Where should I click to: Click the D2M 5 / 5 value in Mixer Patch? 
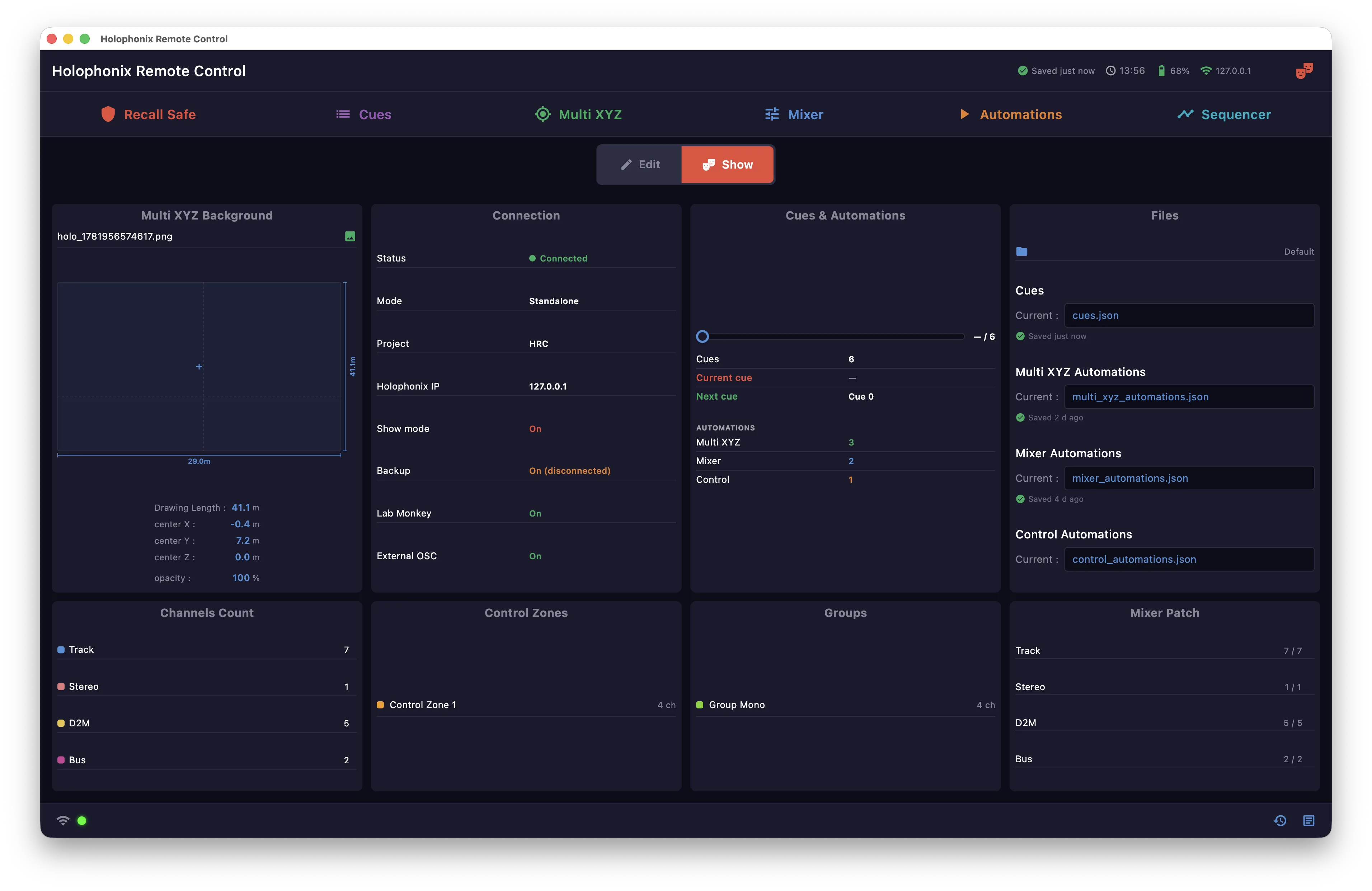pyautogui.click(x=1292, y=723)
